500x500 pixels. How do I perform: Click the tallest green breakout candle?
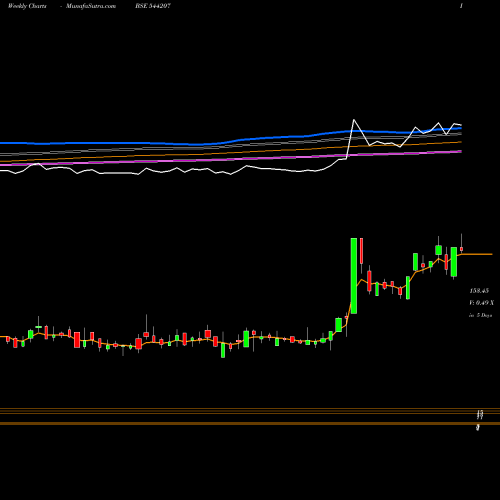354,276
